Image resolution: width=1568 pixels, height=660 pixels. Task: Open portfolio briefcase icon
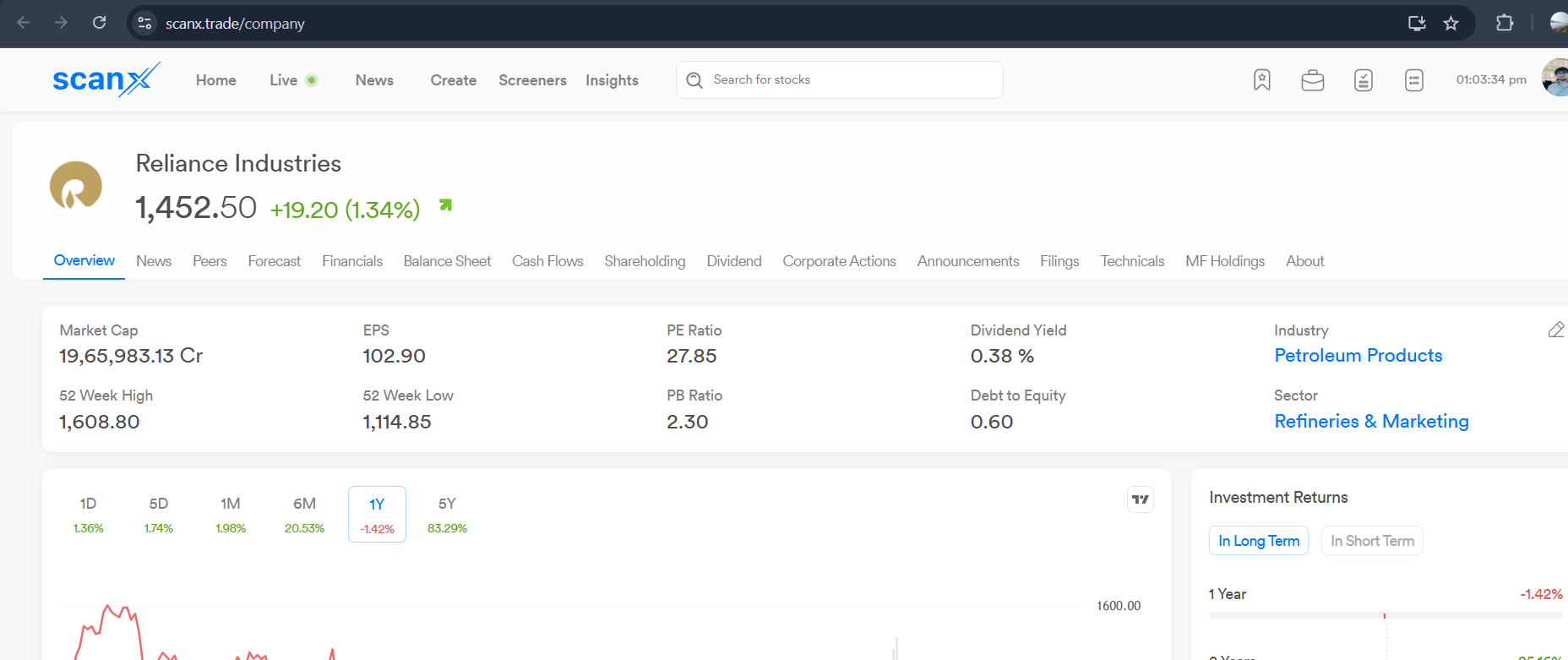[x=1313, y=80]
